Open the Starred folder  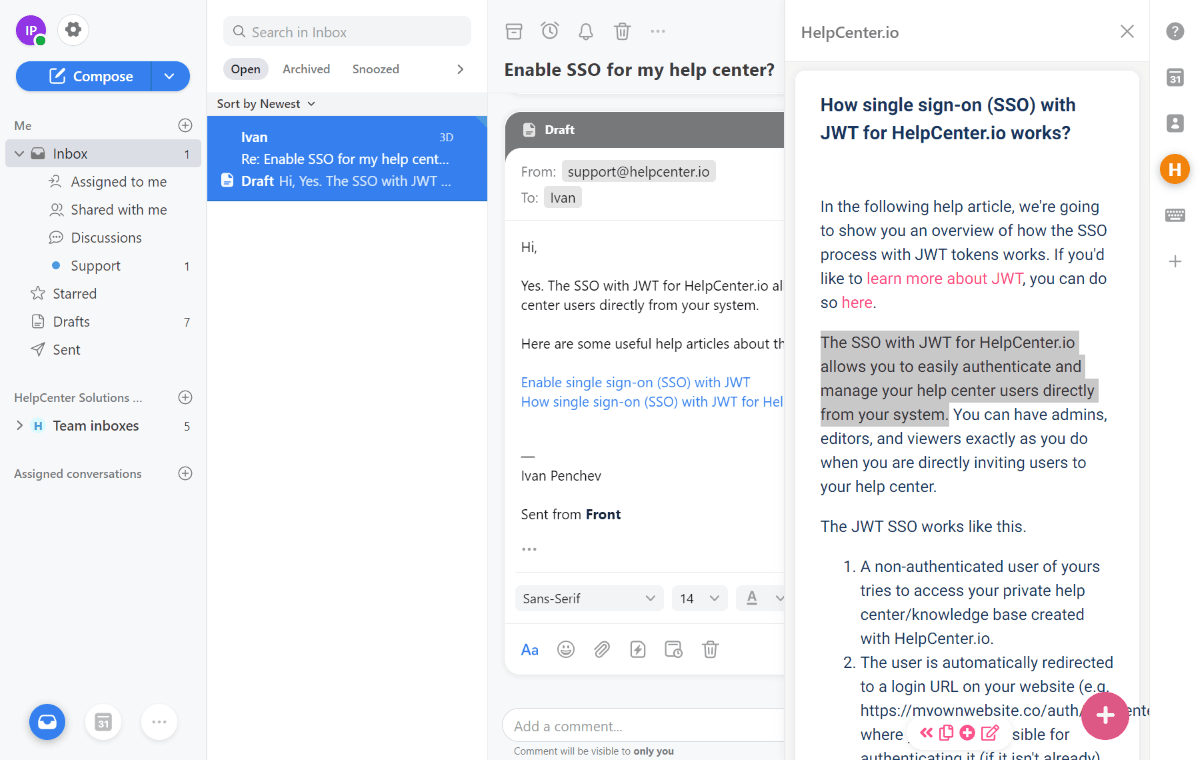(75, 294)
